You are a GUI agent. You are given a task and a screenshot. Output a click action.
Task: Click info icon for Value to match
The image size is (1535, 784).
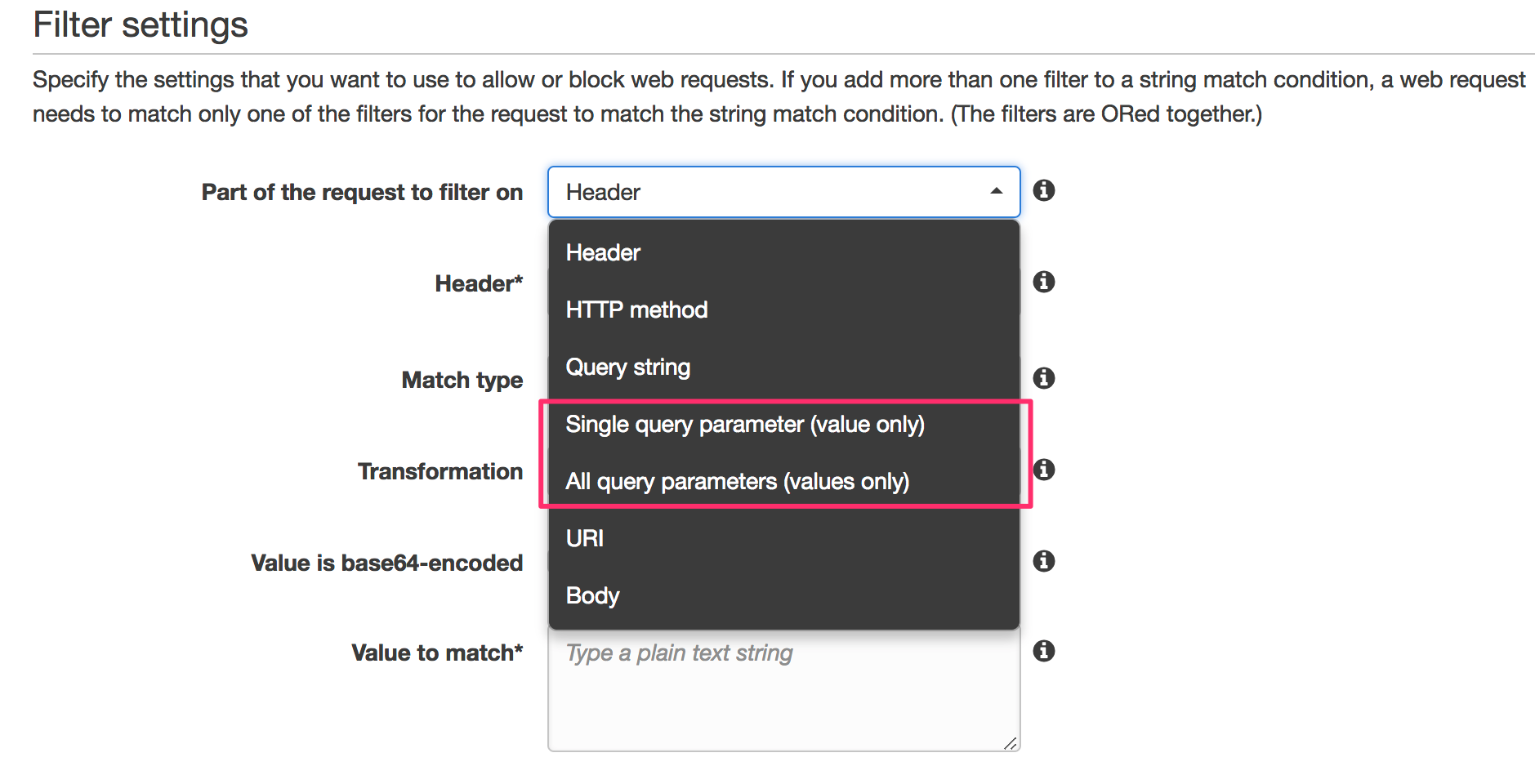1043,652
